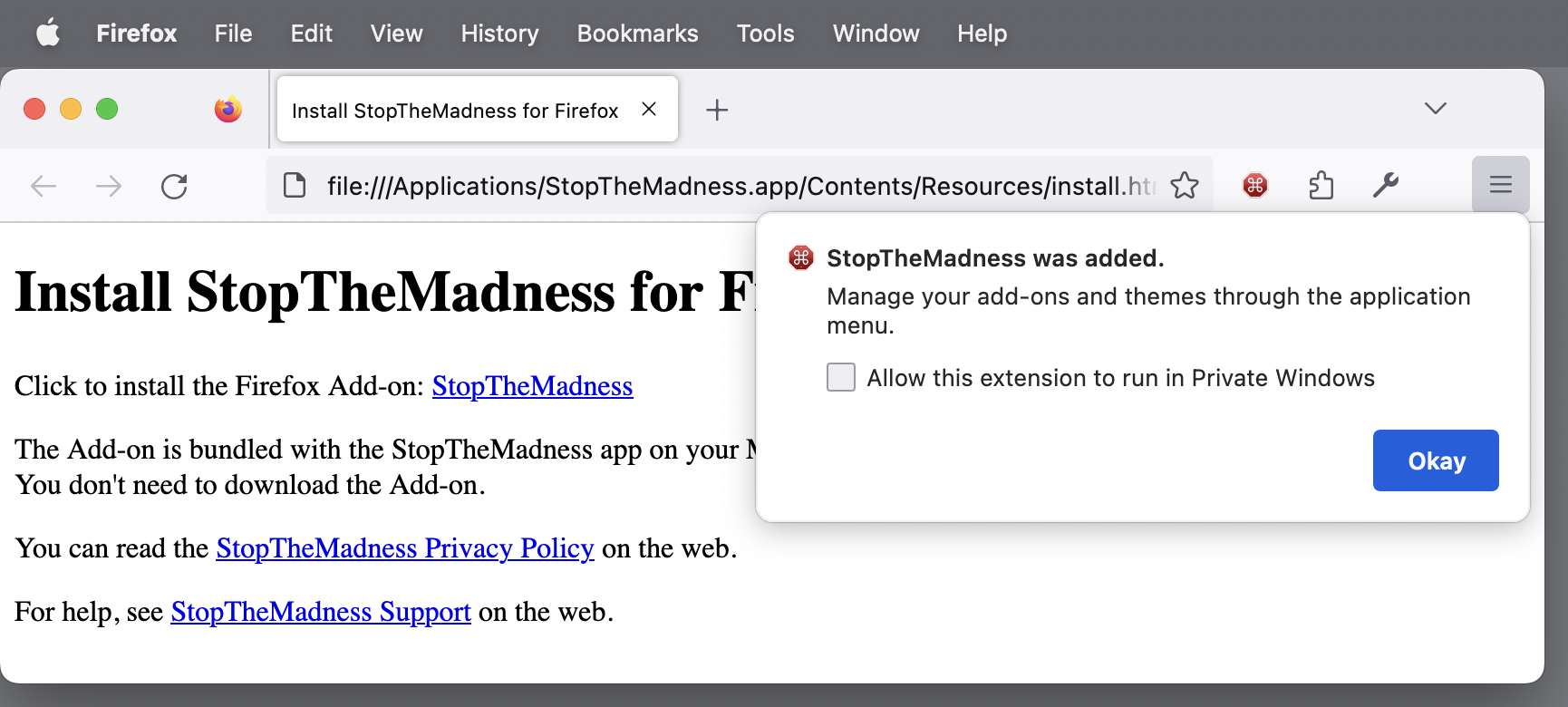Open the History menu
Screen dimensions: 1568x707
pos(499,34)
